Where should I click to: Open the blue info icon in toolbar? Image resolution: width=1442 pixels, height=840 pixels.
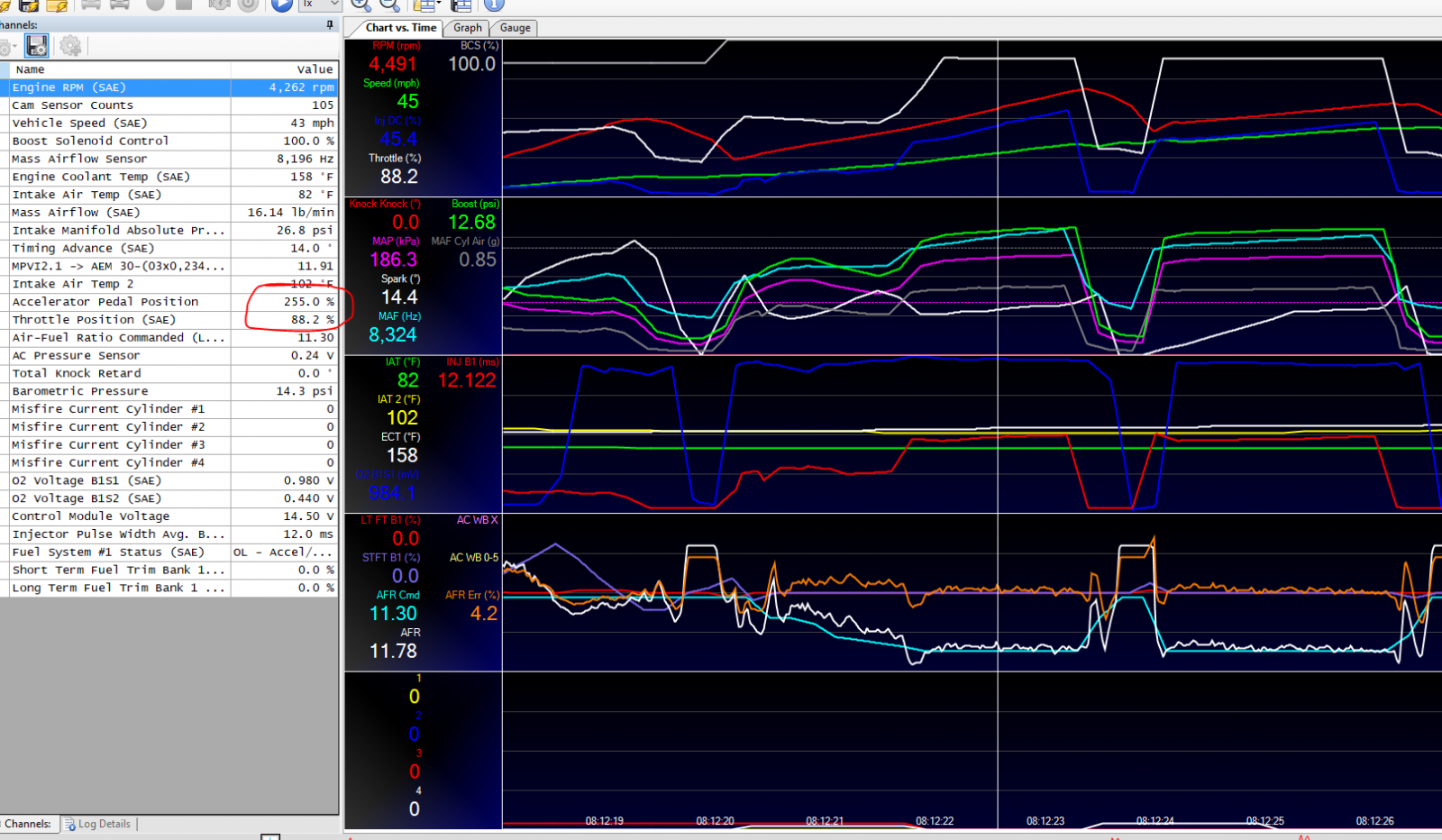(x=494, y=5)
